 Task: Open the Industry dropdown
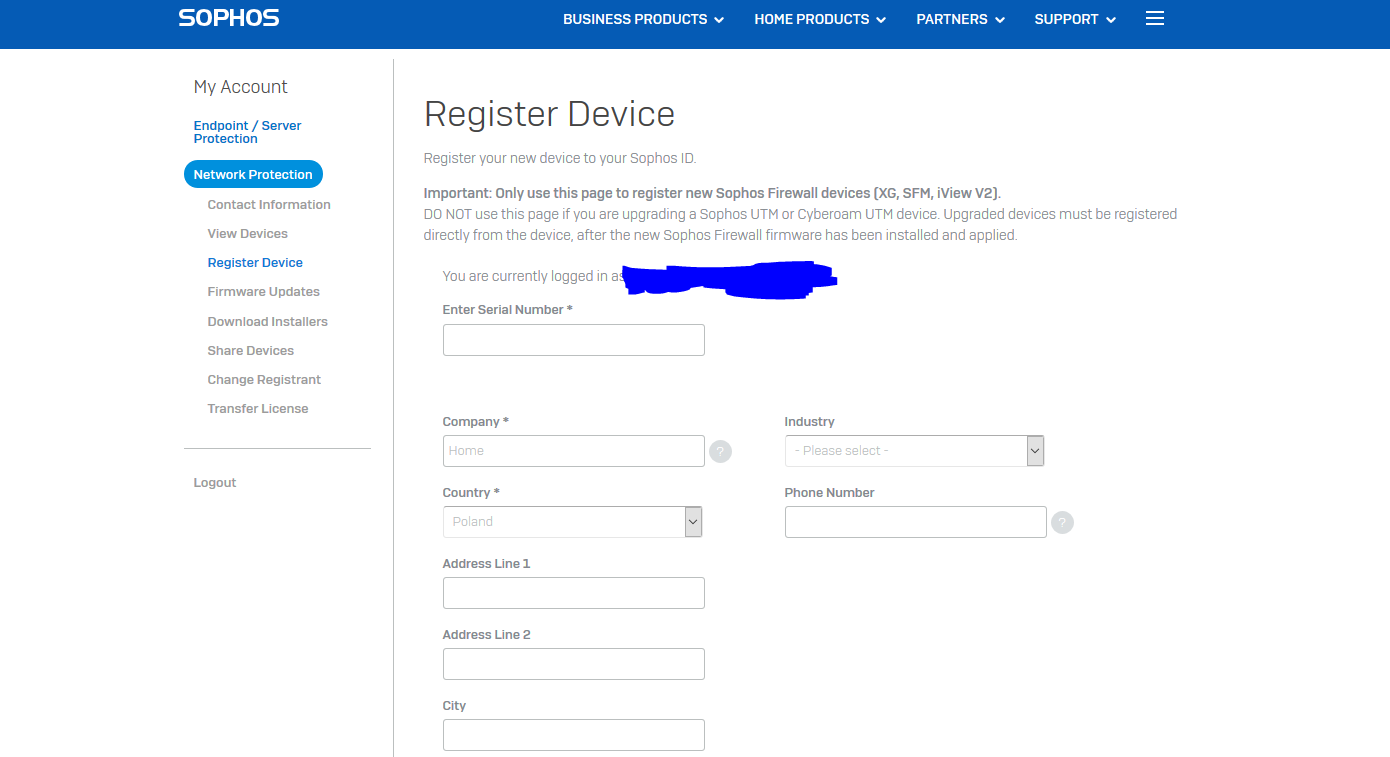pos(914,451)
